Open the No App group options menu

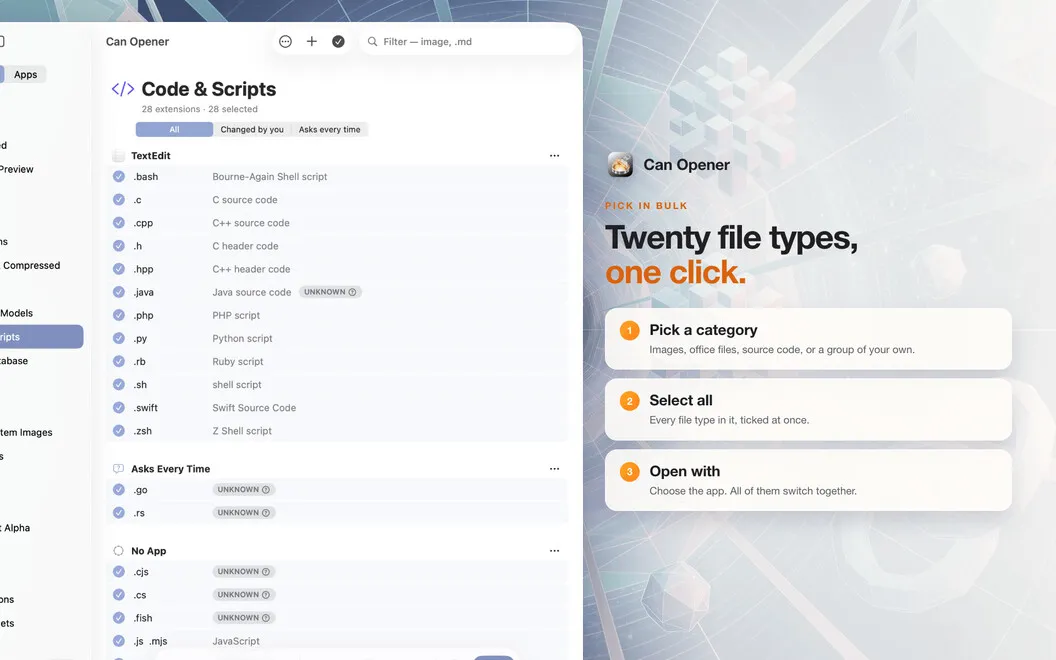[554, 551]
